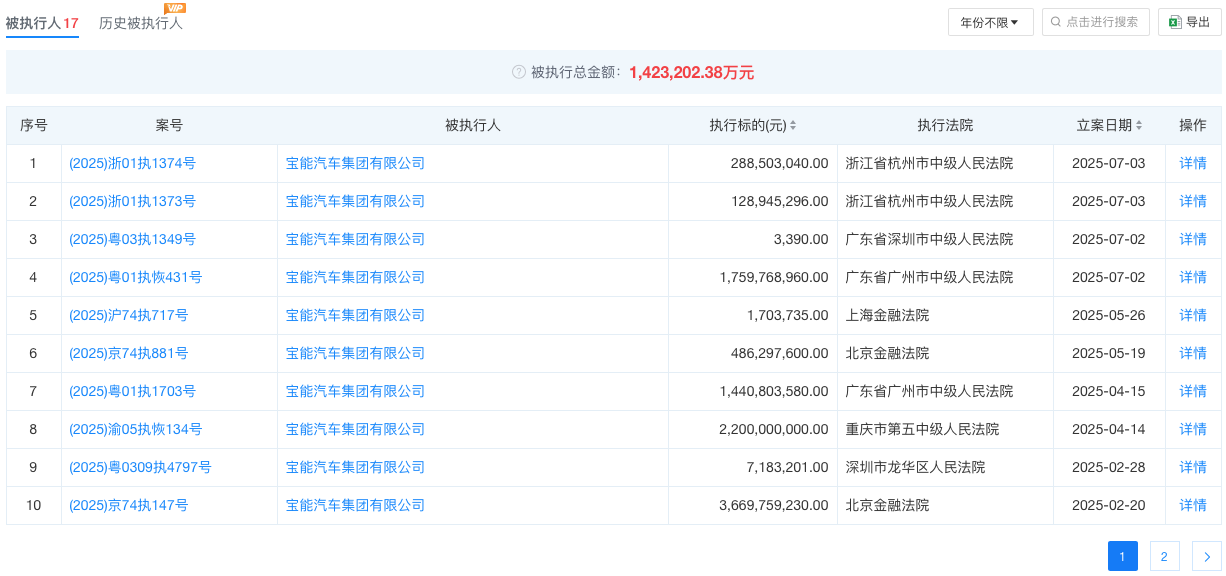Image resolution: width=1226 pixels, height=576 pixels.
Task: Click the Excel icon on the 导出 button
Action: click(1175, 22)
